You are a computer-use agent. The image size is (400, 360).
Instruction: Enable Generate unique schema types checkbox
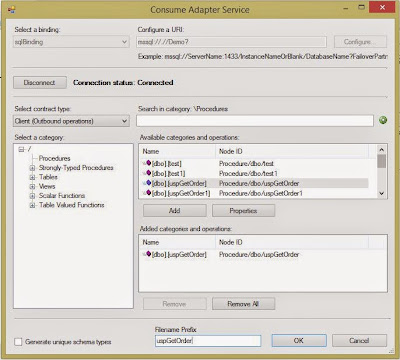pos(18,342)
